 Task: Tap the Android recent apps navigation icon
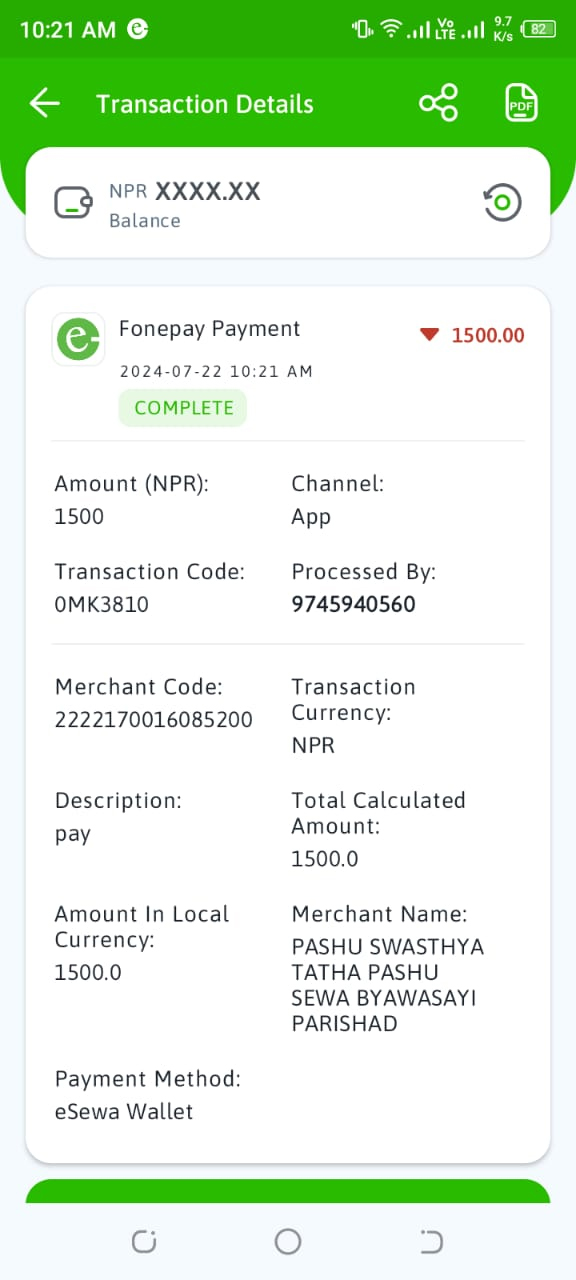point(144,1242)
